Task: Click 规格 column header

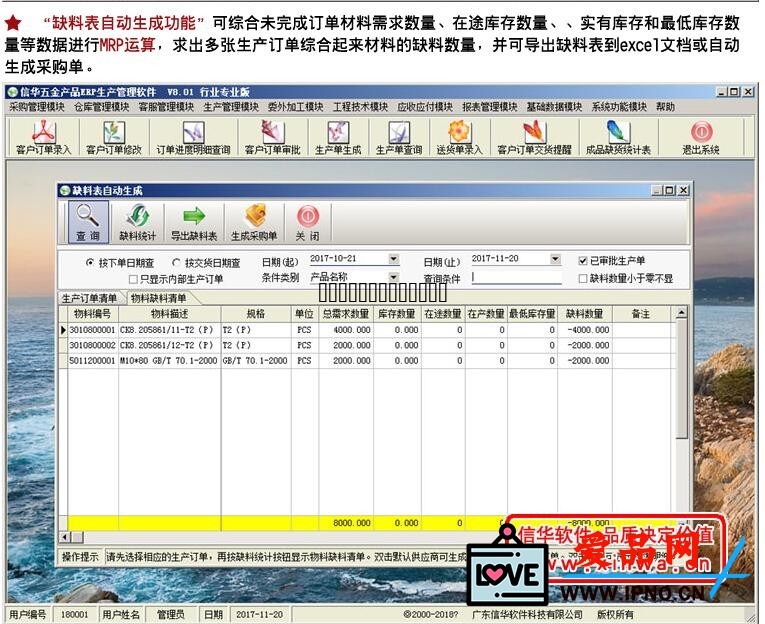Action: coord(256,314)
